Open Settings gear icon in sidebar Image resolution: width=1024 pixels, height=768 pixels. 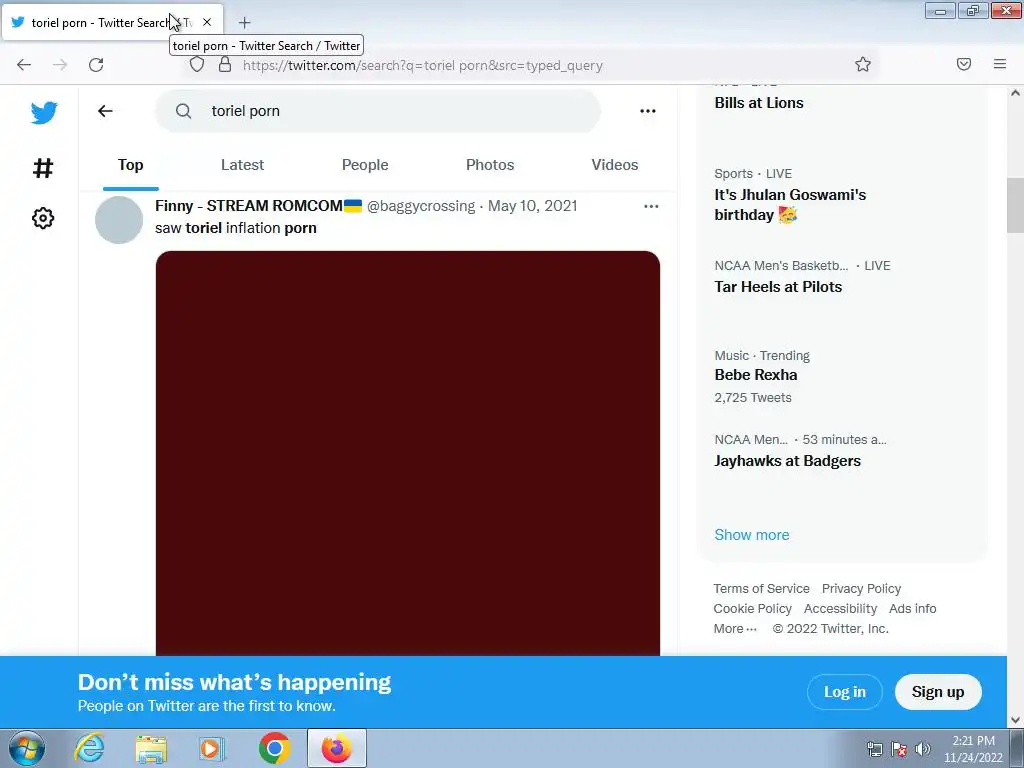43,218
